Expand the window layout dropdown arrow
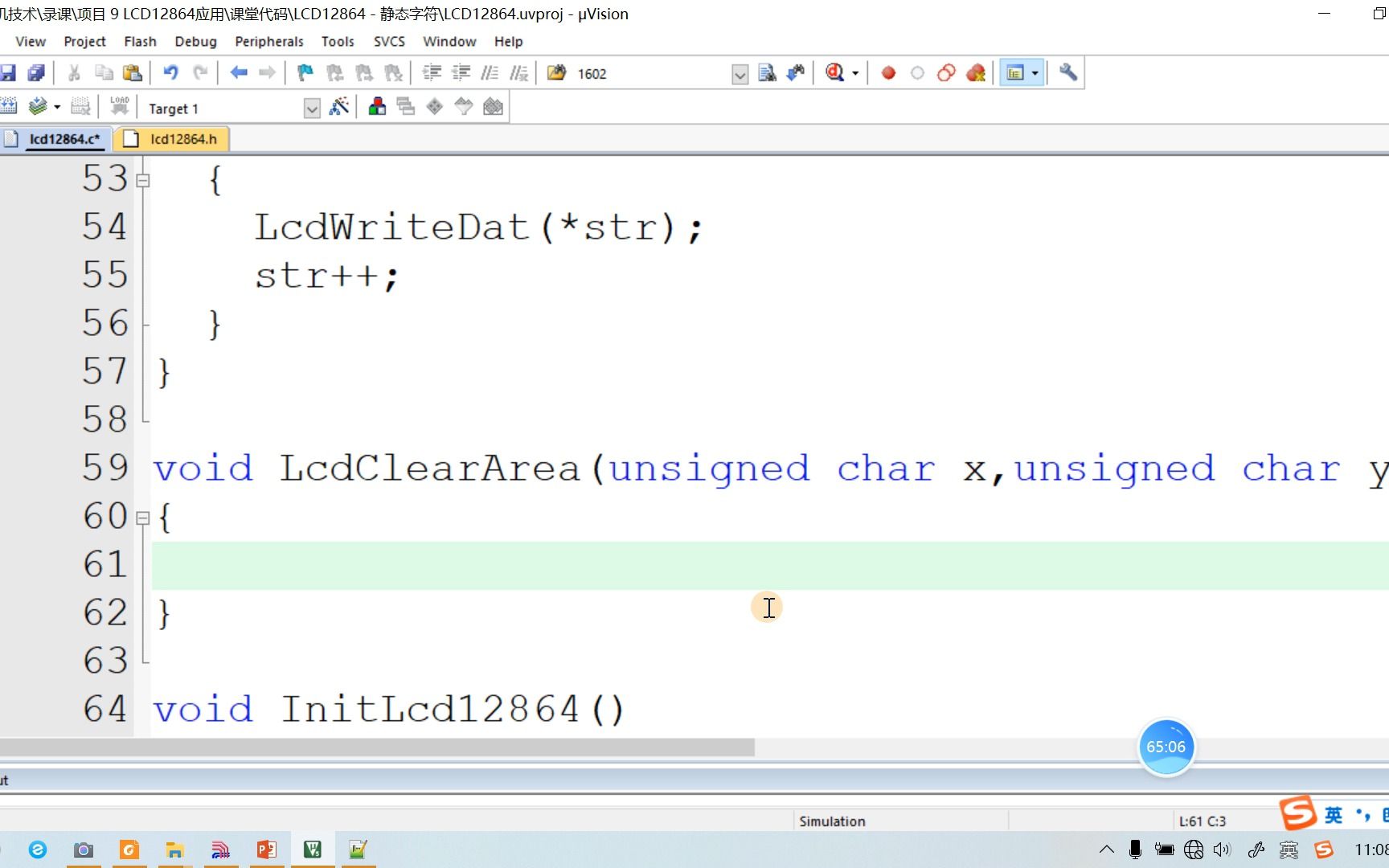 tap(1035, 73)
